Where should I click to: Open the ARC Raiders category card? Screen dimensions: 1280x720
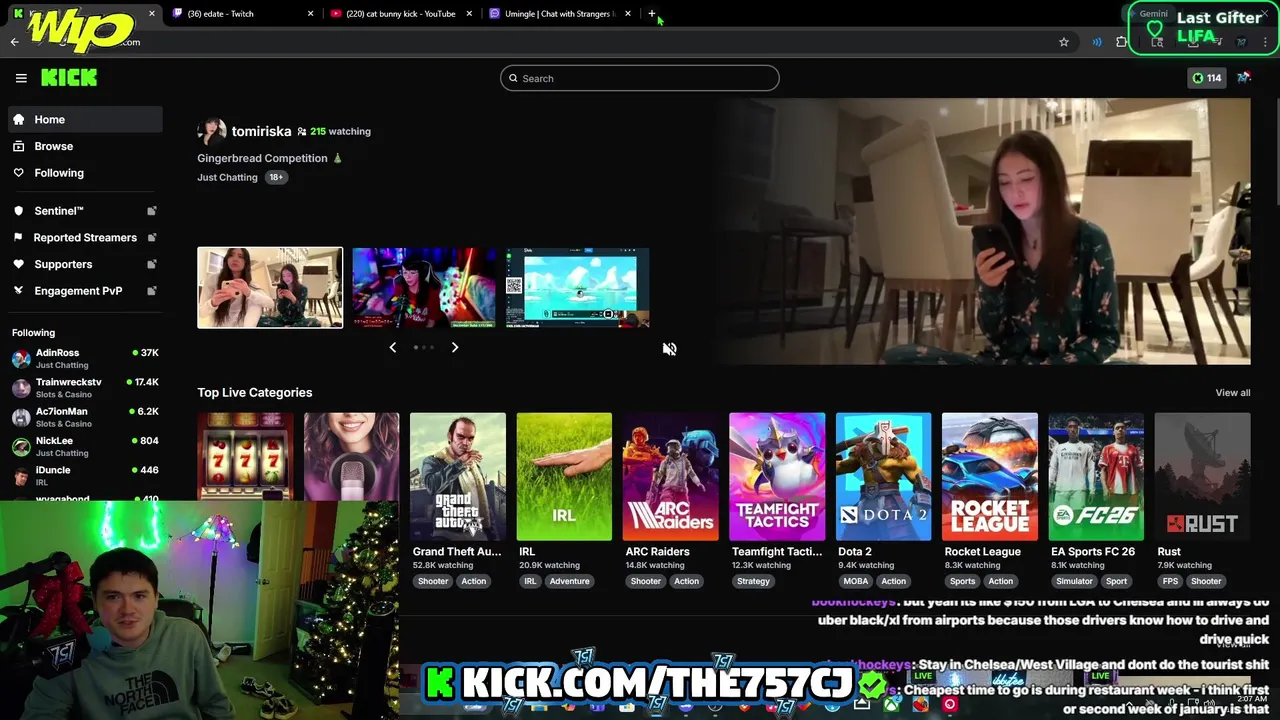[x=670, y=477]
